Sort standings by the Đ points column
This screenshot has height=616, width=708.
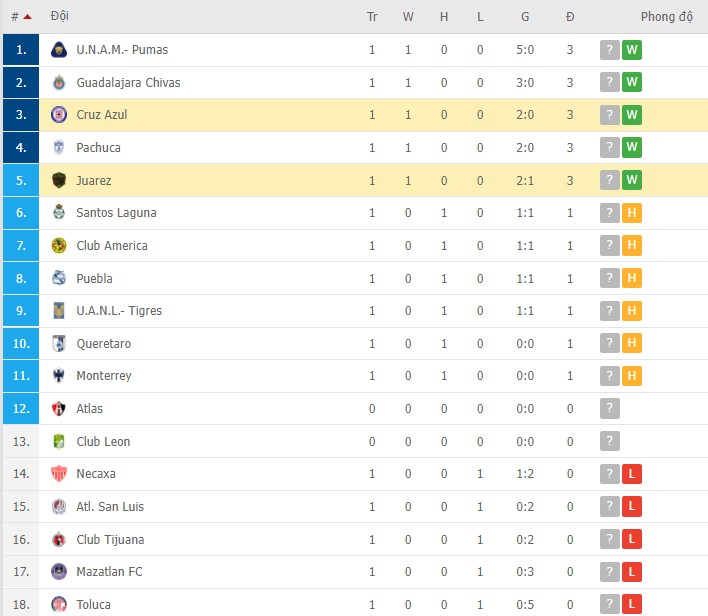click(570, 17)
